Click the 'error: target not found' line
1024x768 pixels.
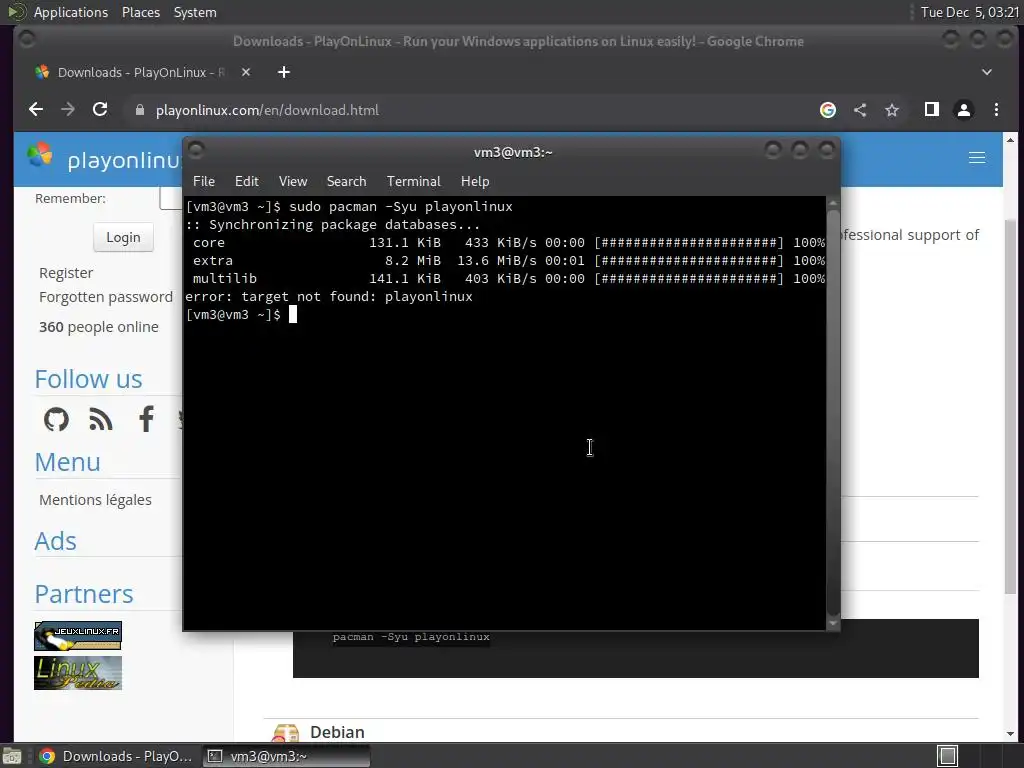point(329,296)
